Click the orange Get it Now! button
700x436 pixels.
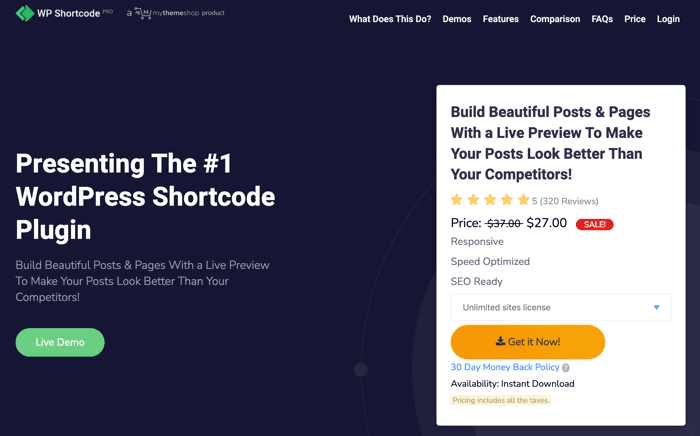coord(528,342)
